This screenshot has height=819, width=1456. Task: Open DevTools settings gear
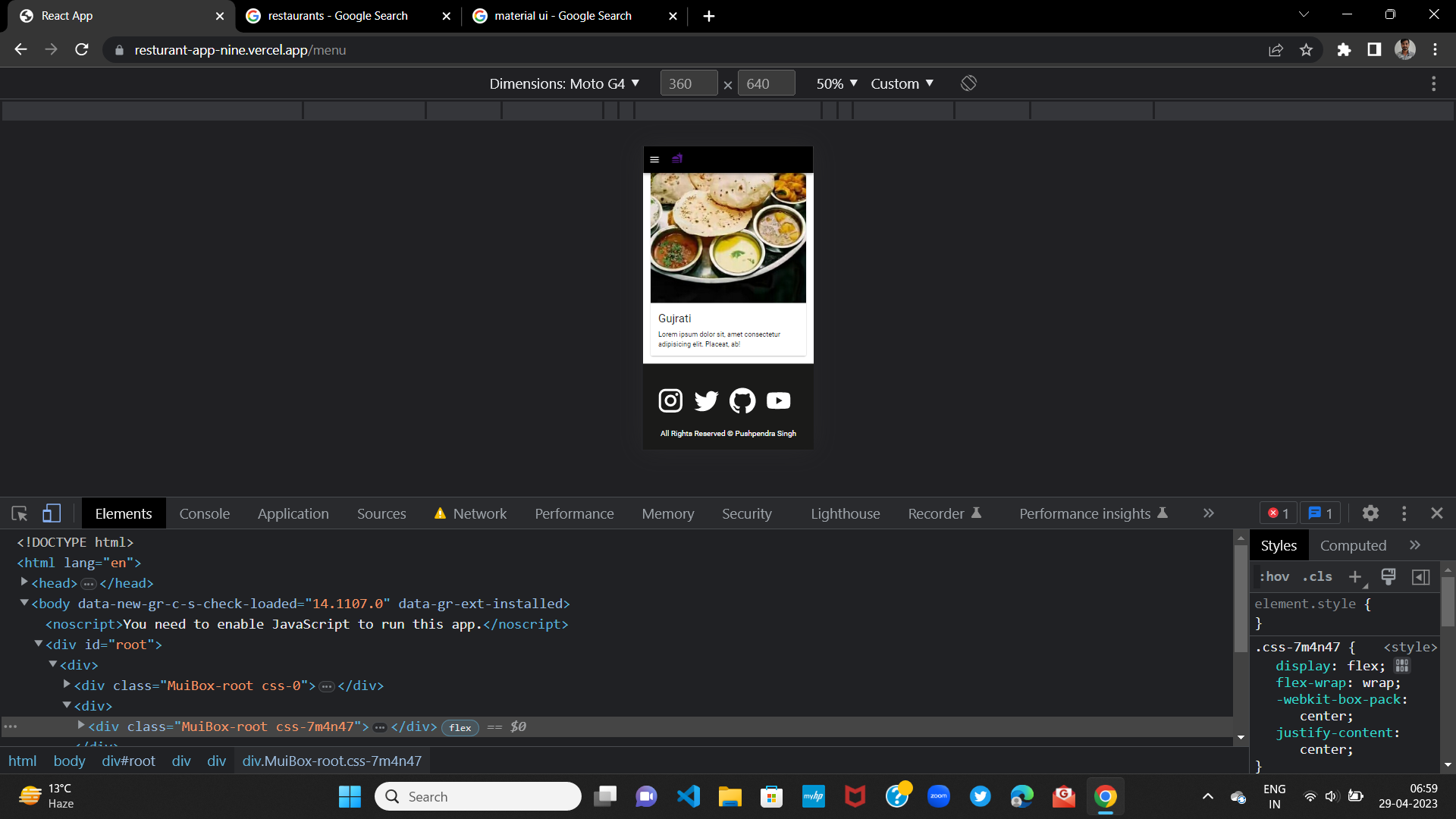tap(1370, 513)
